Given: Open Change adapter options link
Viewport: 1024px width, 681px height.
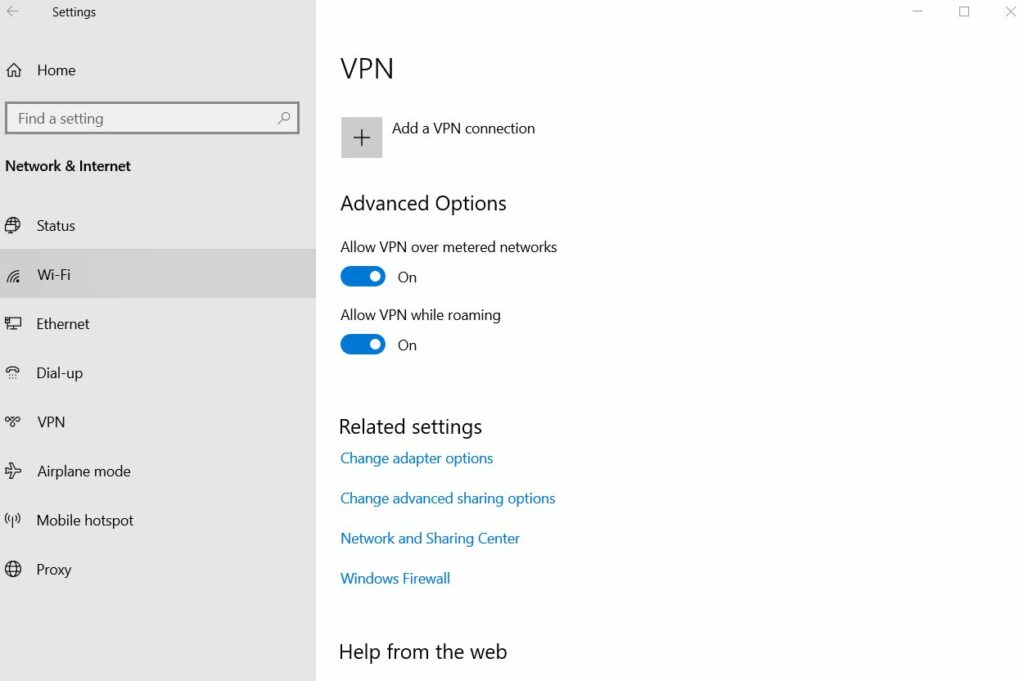Looking at the screenshot, I should 416,458.
